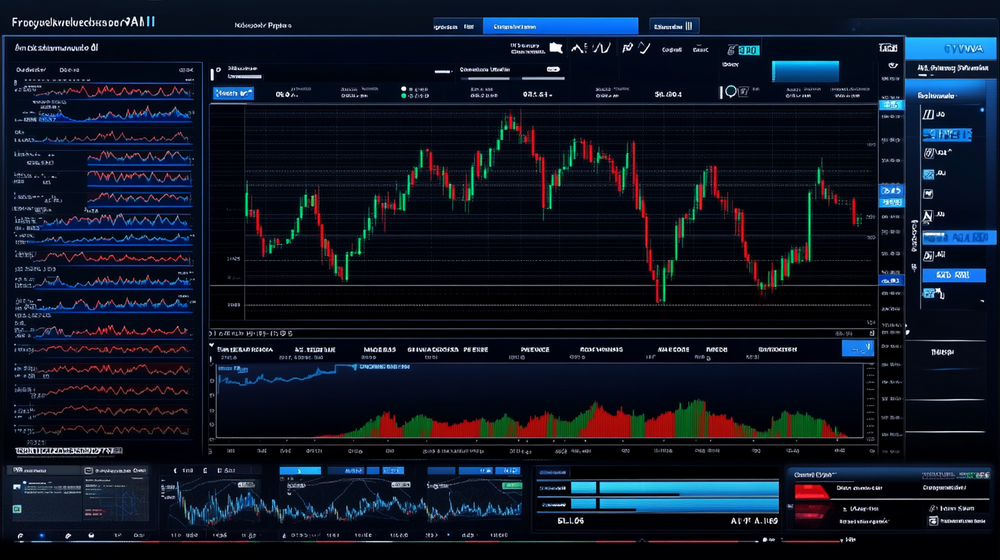Expand the small triangle at the volume panel's left

212,346
